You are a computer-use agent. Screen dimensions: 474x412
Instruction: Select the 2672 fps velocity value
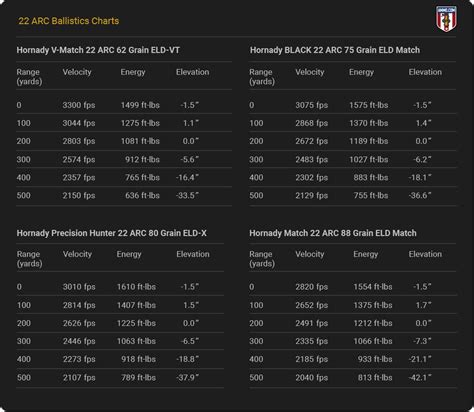312,141
